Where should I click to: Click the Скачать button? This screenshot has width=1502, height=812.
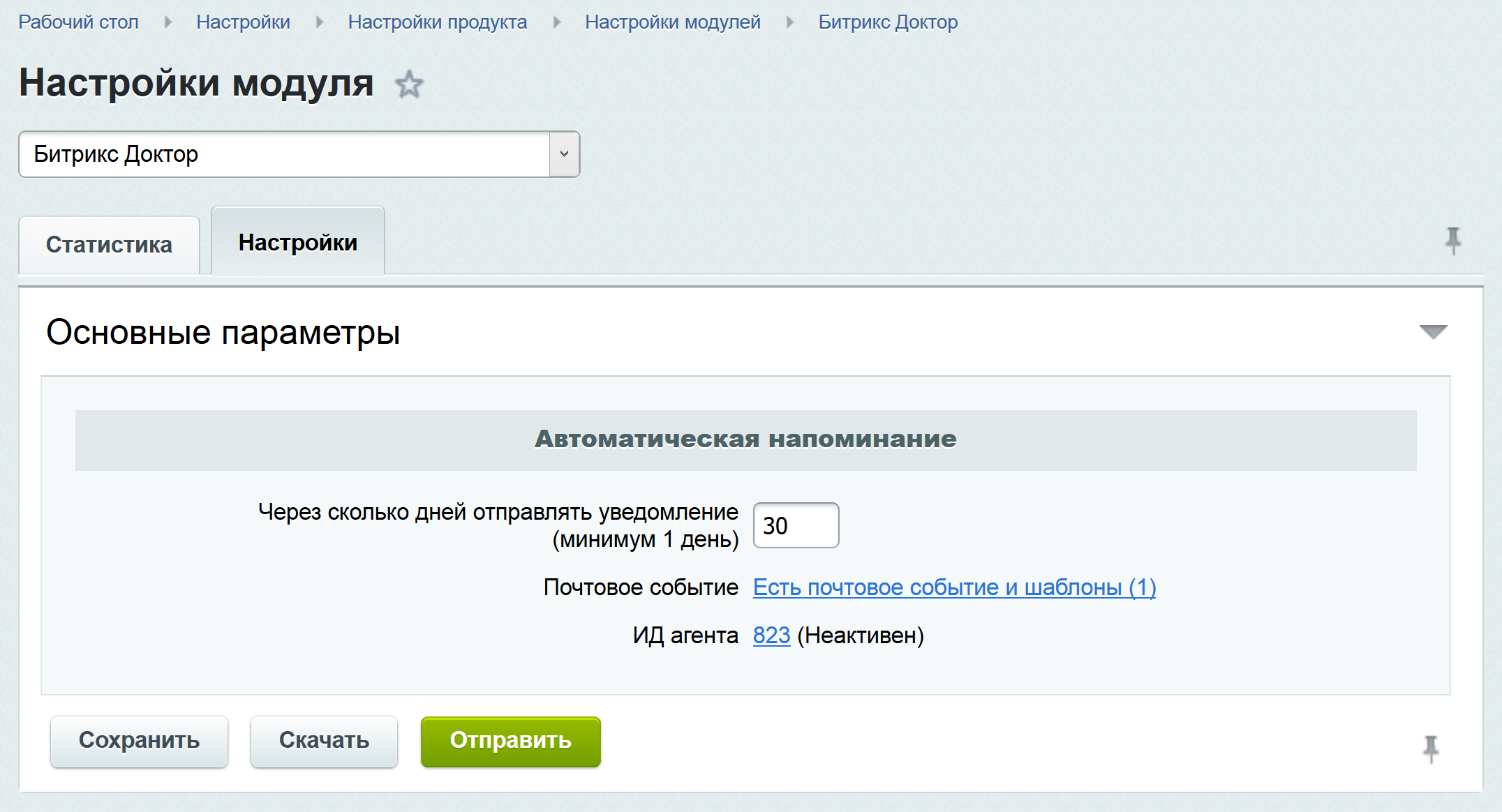pos(324,741)
